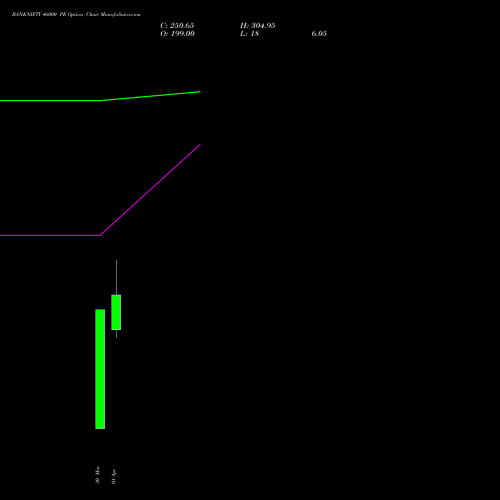Select the low value starting with L: 18
The image size is (500, 500).
pyautogui.click(x=249, y=34)
